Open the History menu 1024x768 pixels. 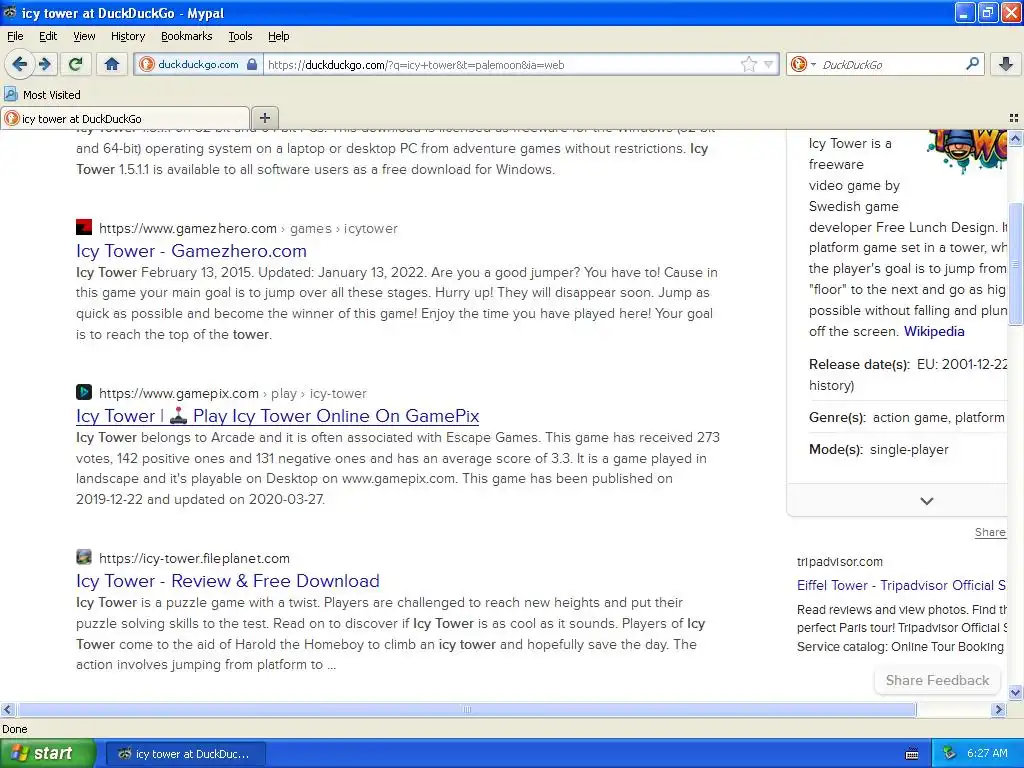click(127, 36)
